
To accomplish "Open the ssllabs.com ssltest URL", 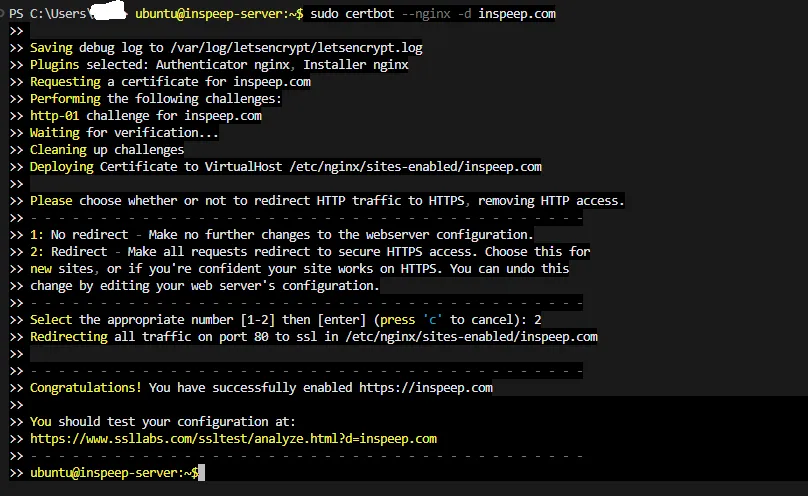I will 233,439.
